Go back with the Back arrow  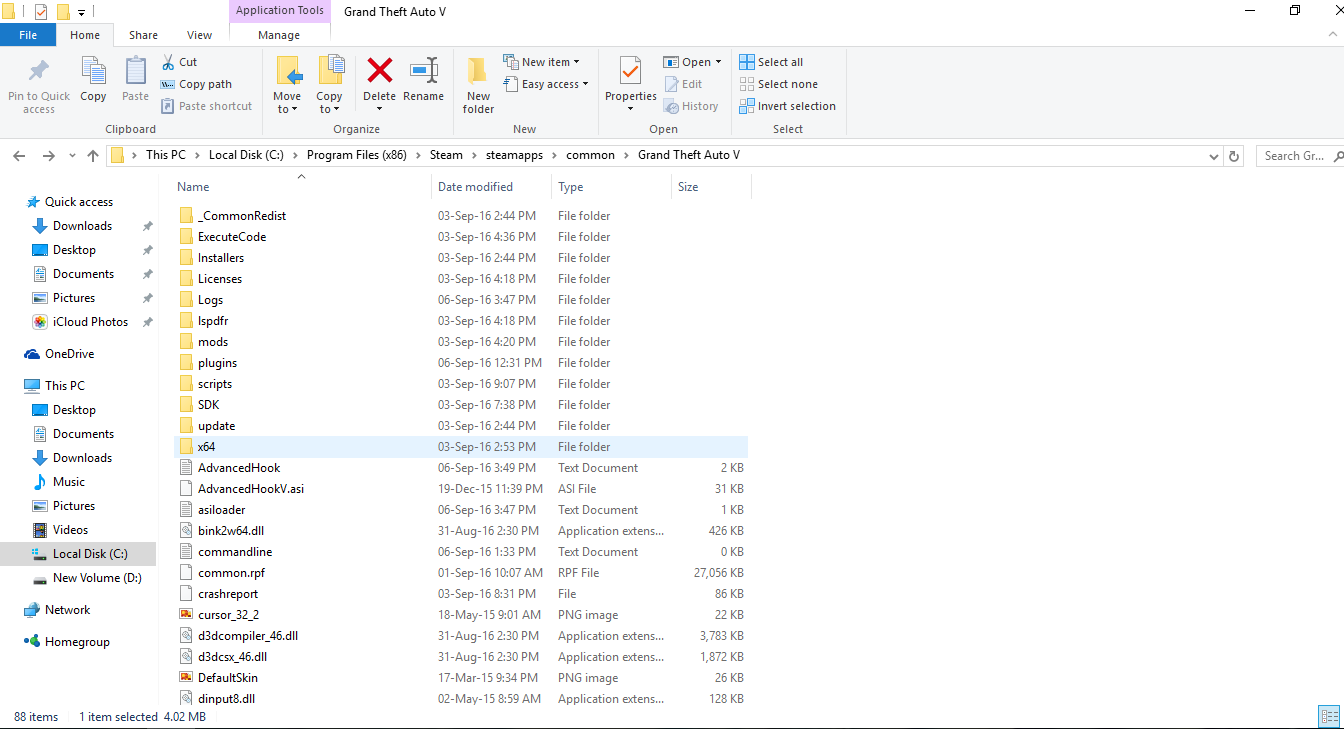(19, 156)
